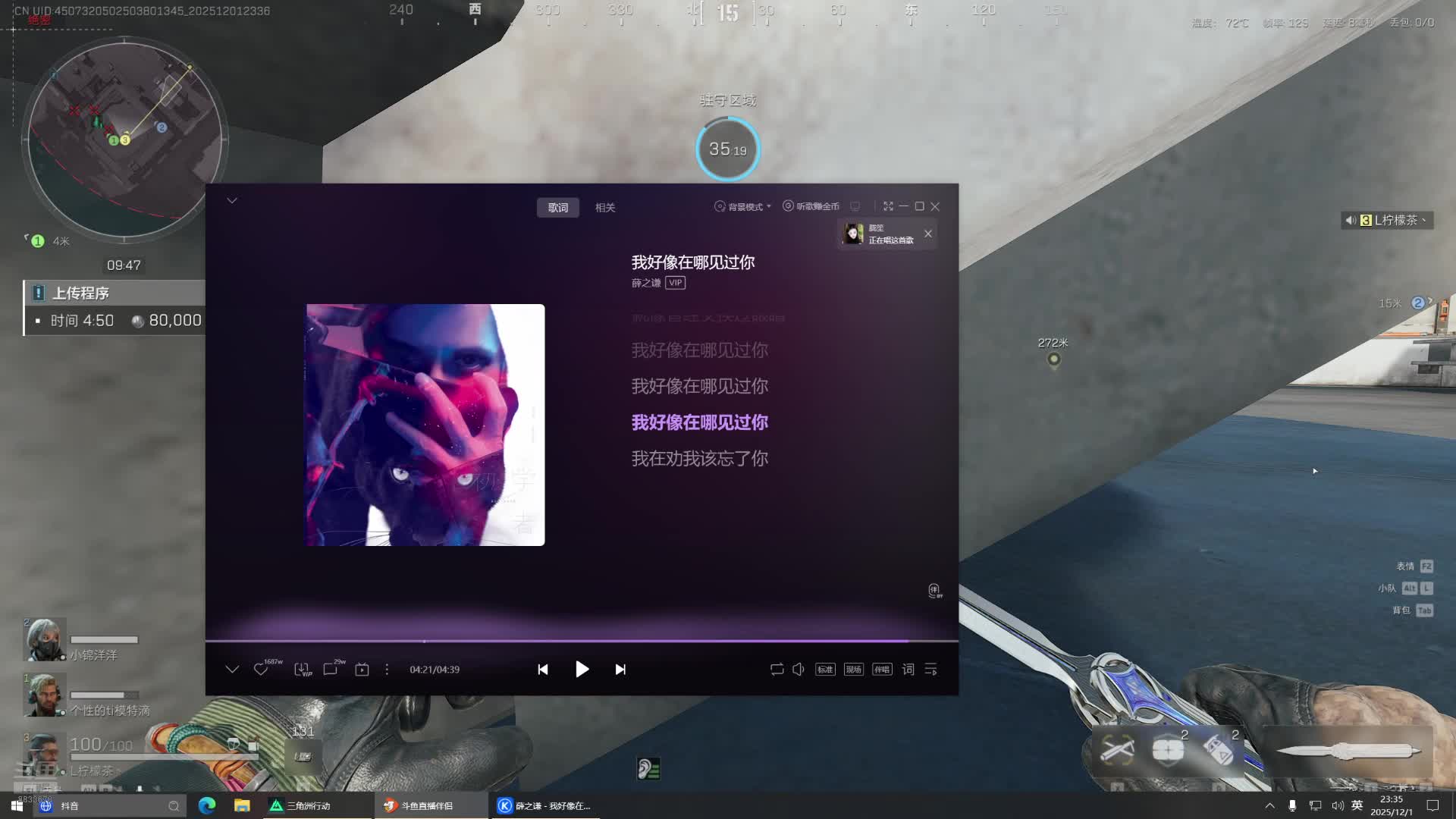Select the 歌词 tab
This screenshot has width=1456, height=819.
click(x=558, y=207)
